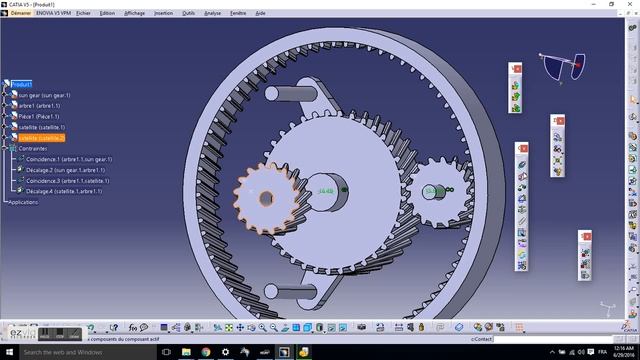Select the Angle Constraint tool

pyautogui.click(x=522, y=199)
